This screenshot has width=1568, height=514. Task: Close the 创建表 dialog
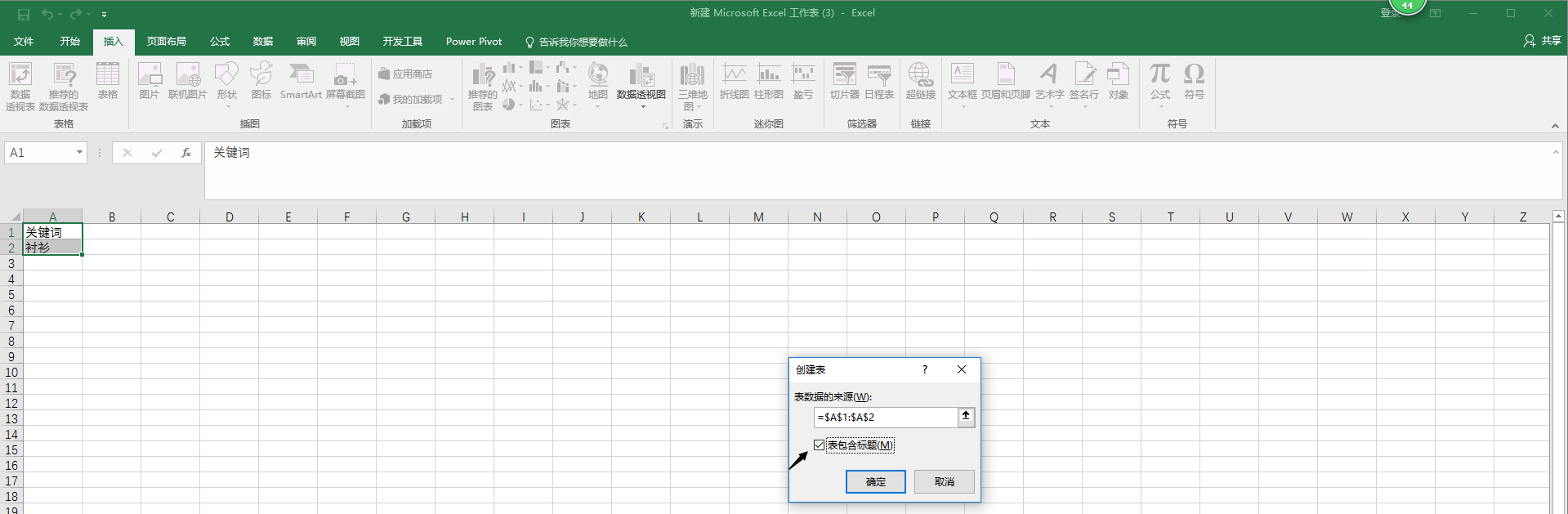(x=962, y=370)
